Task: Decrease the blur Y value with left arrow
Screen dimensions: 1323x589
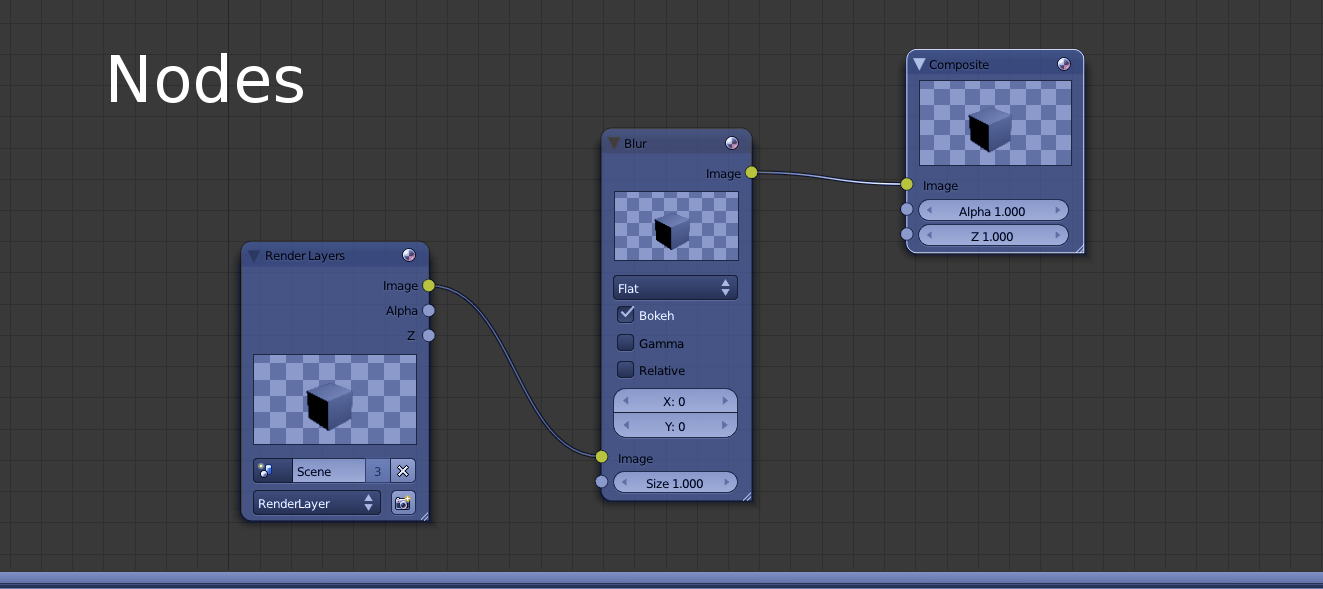Action: pos(625,426)
